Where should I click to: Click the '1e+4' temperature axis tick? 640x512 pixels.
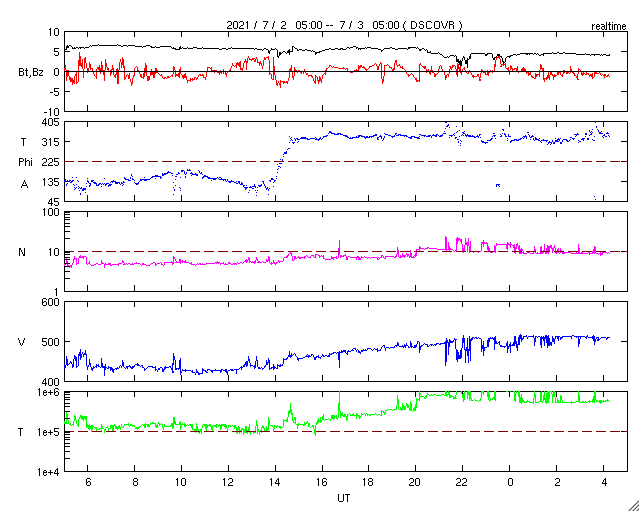pos(49,472)
